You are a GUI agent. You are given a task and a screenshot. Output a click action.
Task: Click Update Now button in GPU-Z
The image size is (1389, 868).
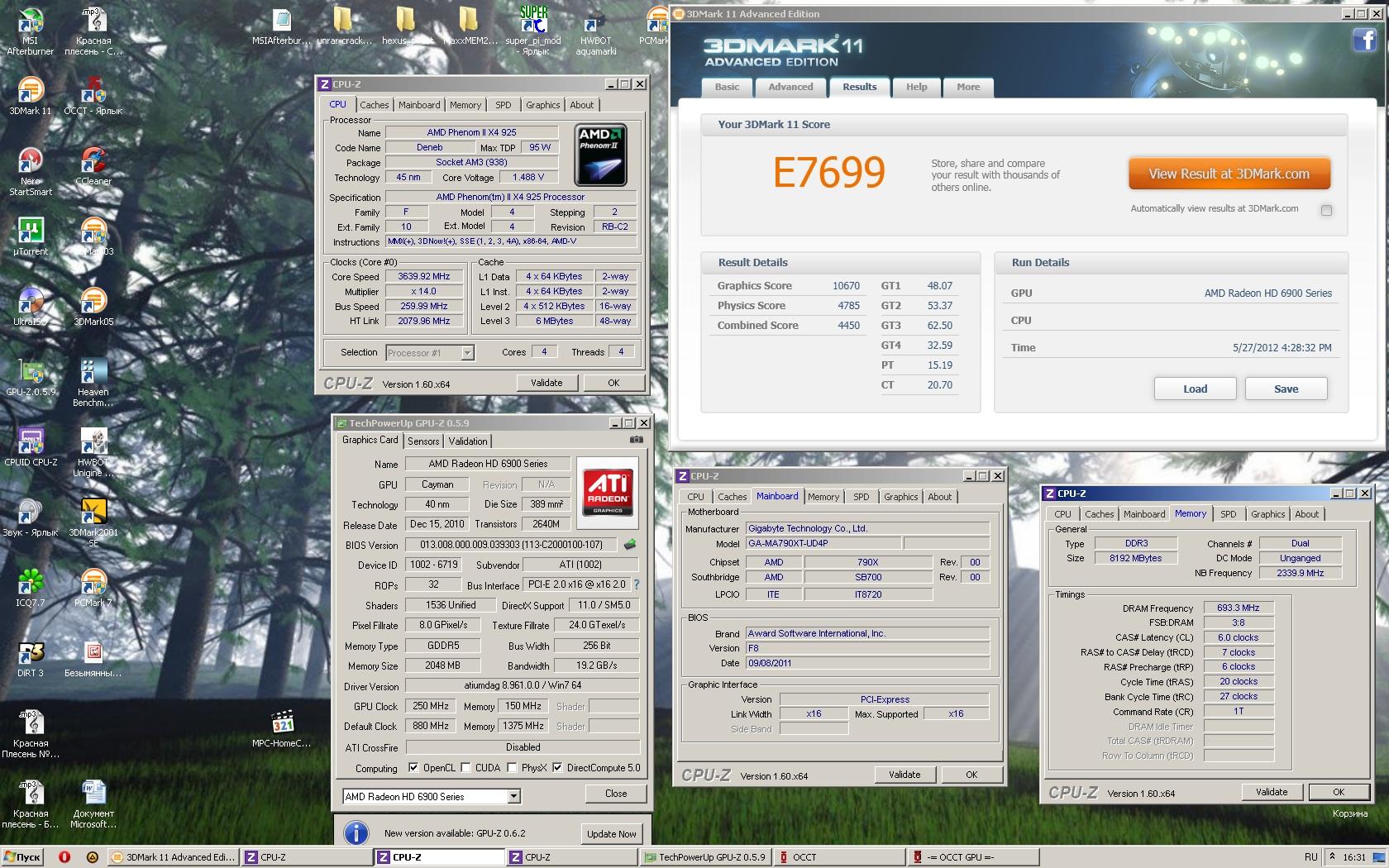612,834
